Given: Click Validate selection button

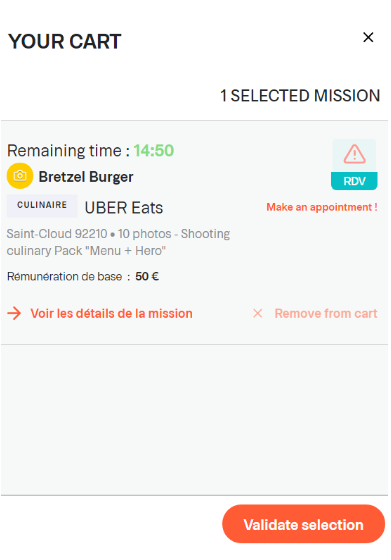Looking at the screenshot, I should [x=304, y=524].
